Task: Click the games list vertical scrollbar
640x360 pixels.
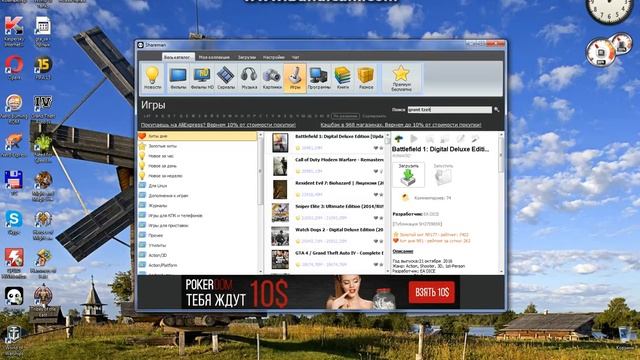Action: pyautogui.click(x=387, y=202)
